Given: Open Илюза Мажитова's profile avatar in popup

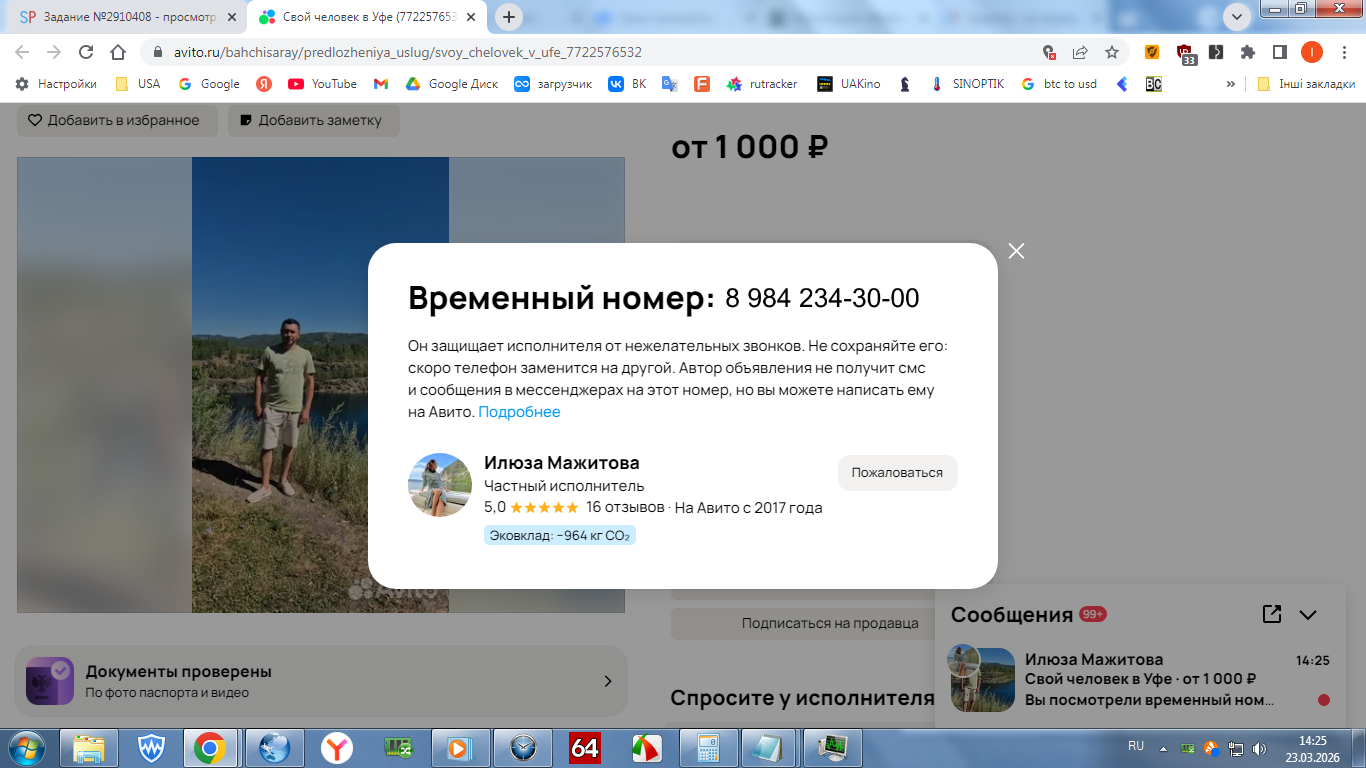Looking at the screenshot, I should (440, 485).
